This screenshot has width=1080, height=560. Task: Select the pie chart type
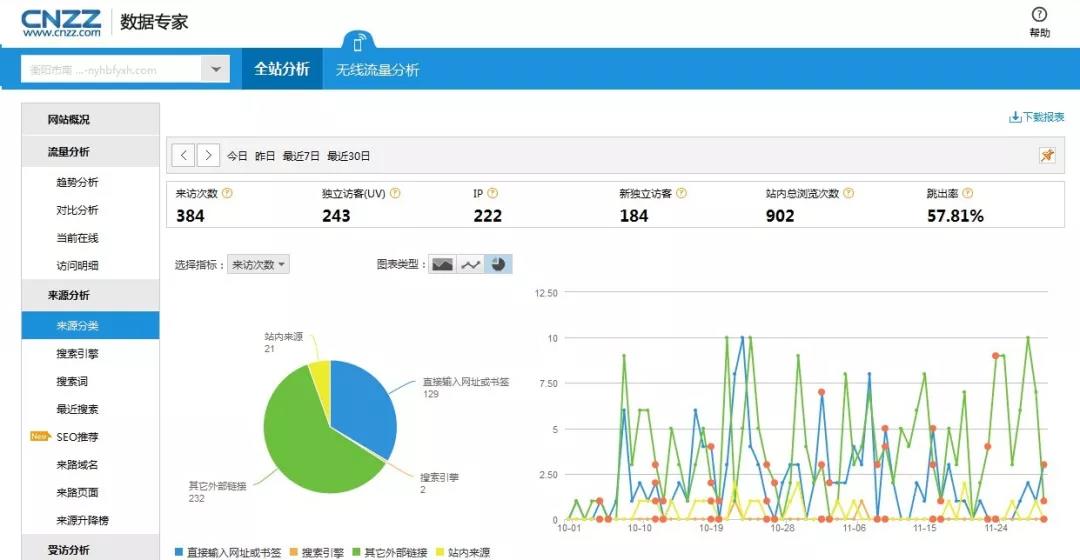point(498,265)
